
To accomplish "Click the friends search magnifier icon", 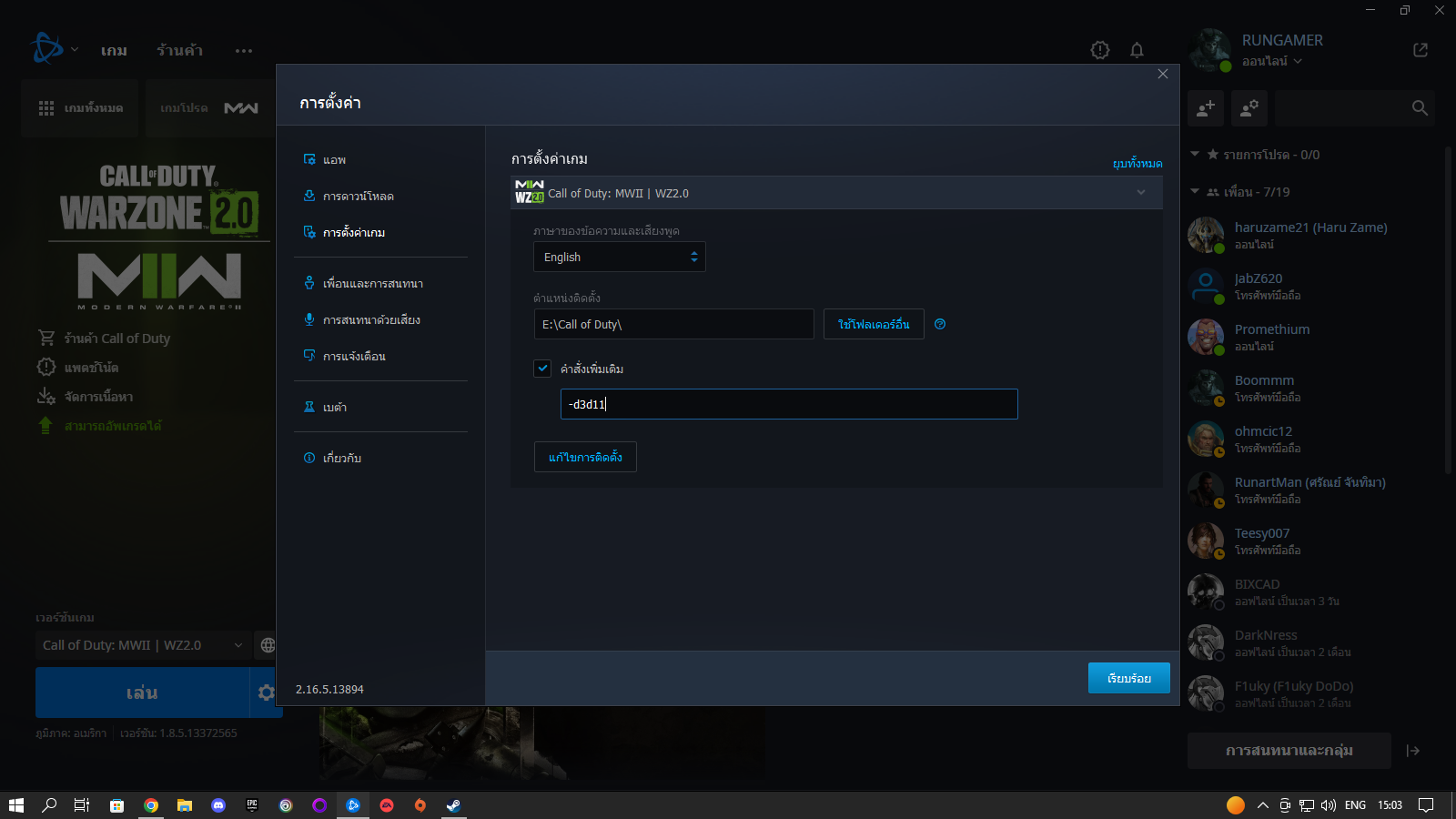I will 1420,108.
